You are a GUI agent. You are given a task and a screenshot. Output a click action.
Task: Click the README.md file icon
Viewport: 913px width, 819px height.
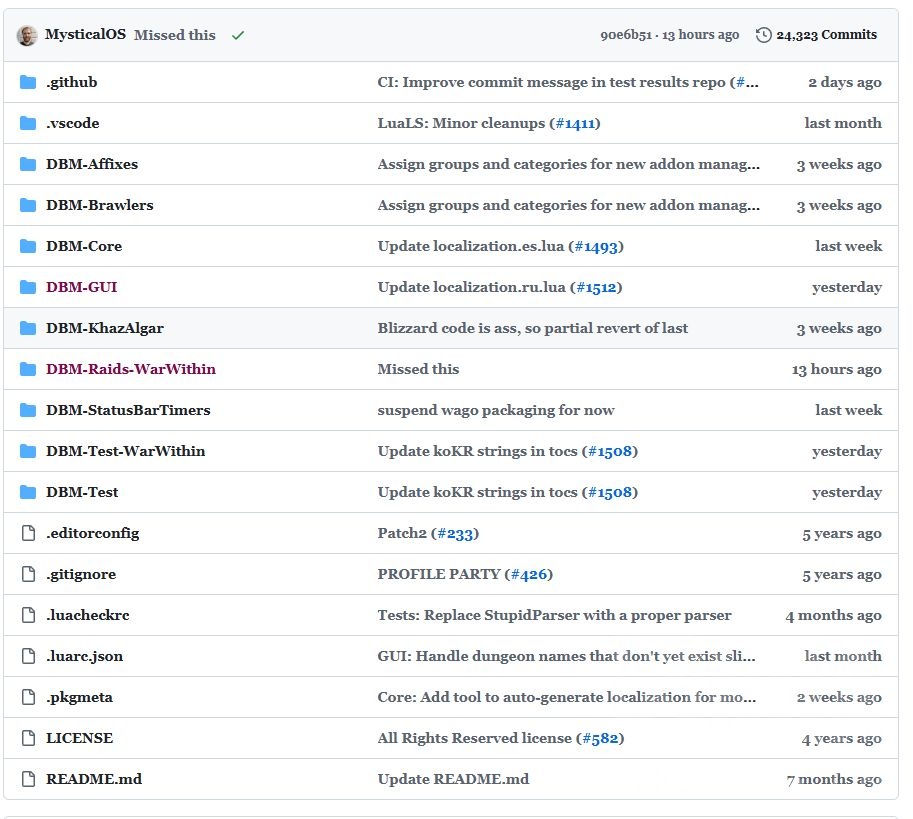tap(28, 780)
